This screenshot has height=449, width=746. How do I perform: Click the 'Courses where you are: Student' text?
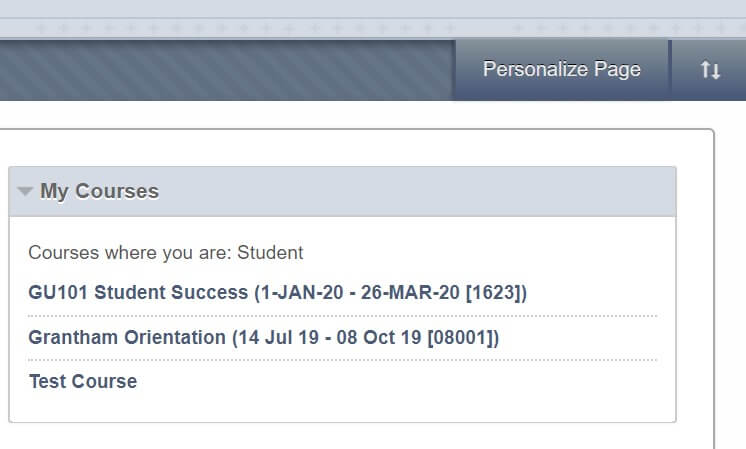165,253
